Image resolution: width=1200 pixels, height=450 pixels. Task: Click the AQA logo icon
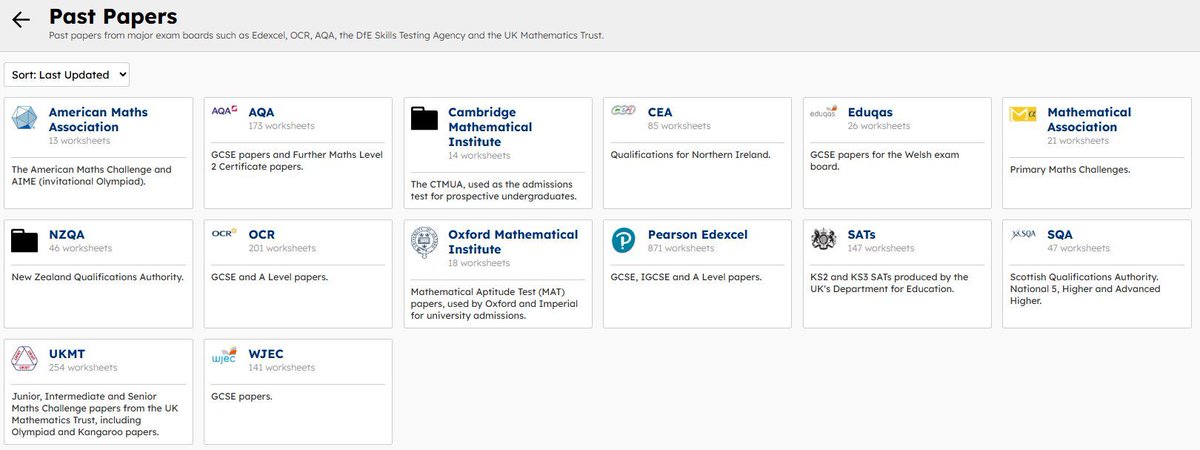pos(225,111)
